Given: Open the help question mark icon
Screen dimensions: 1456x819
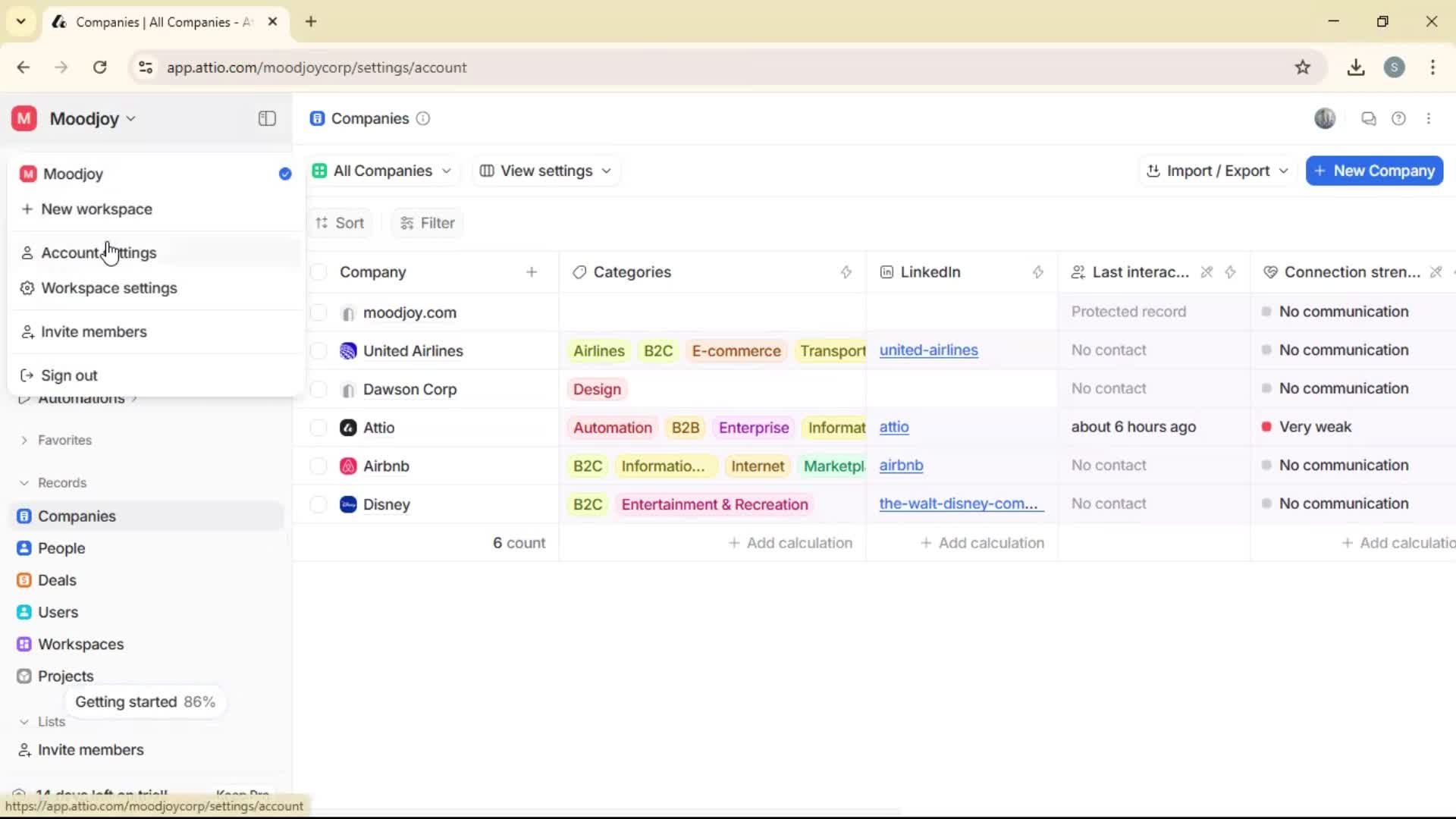Looking at the screenshot, I should pos(1398,118).
